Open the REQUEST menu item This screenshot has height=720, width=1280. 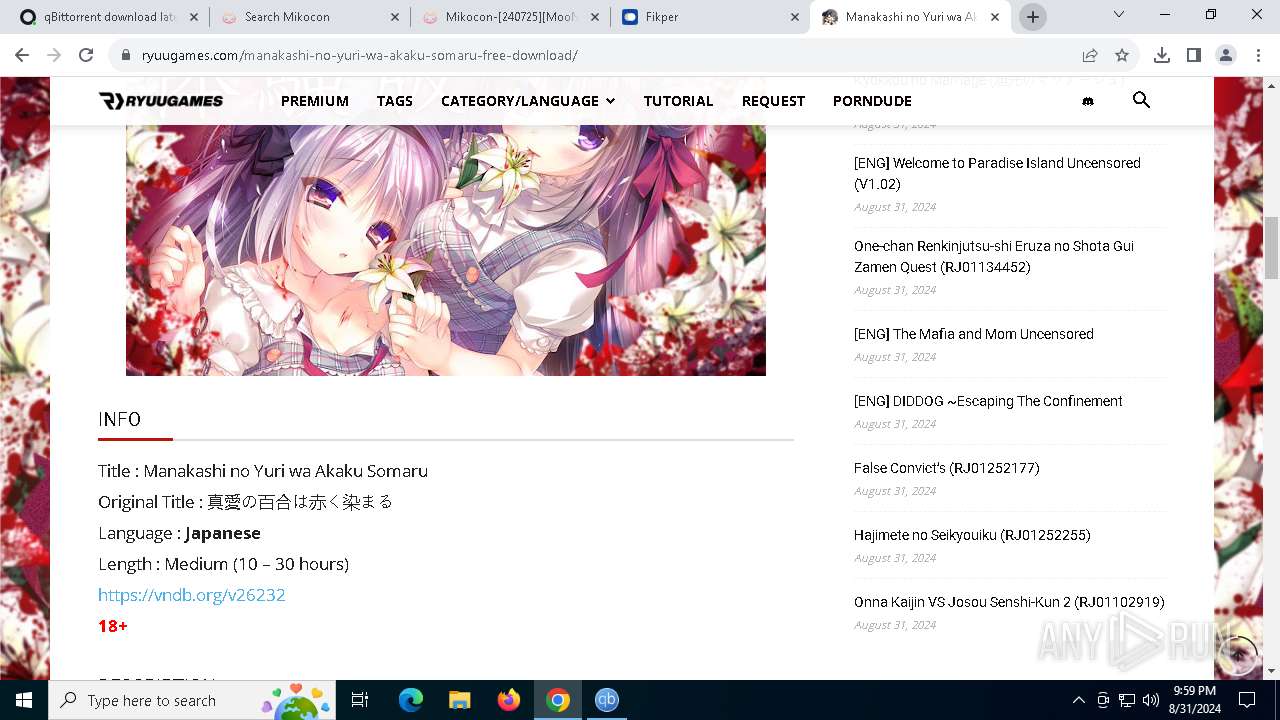pos(773,101)
